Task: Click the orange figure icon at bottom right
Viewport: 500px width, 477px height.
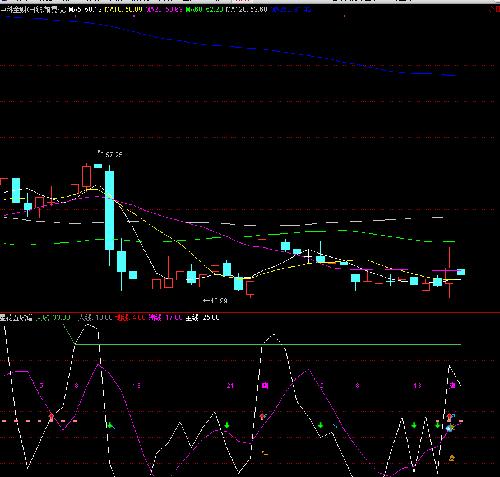Action: coord(452,458)
